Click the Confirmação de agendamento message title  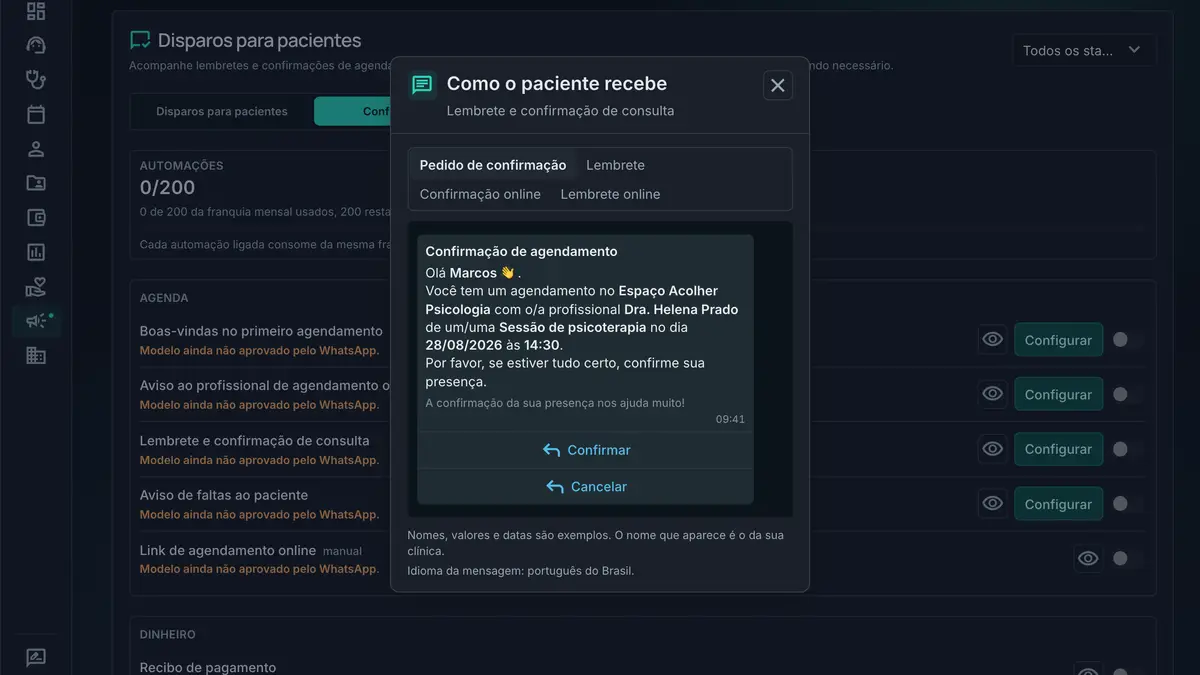pos(521,251)
